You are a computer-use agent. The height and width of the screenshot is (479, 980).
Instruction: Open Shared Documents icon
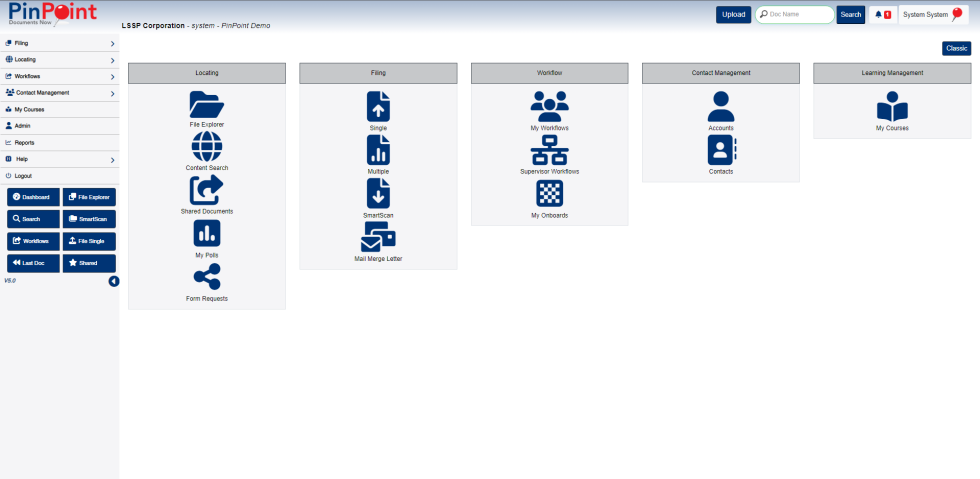pyautogui.click(x=207, y=190)
